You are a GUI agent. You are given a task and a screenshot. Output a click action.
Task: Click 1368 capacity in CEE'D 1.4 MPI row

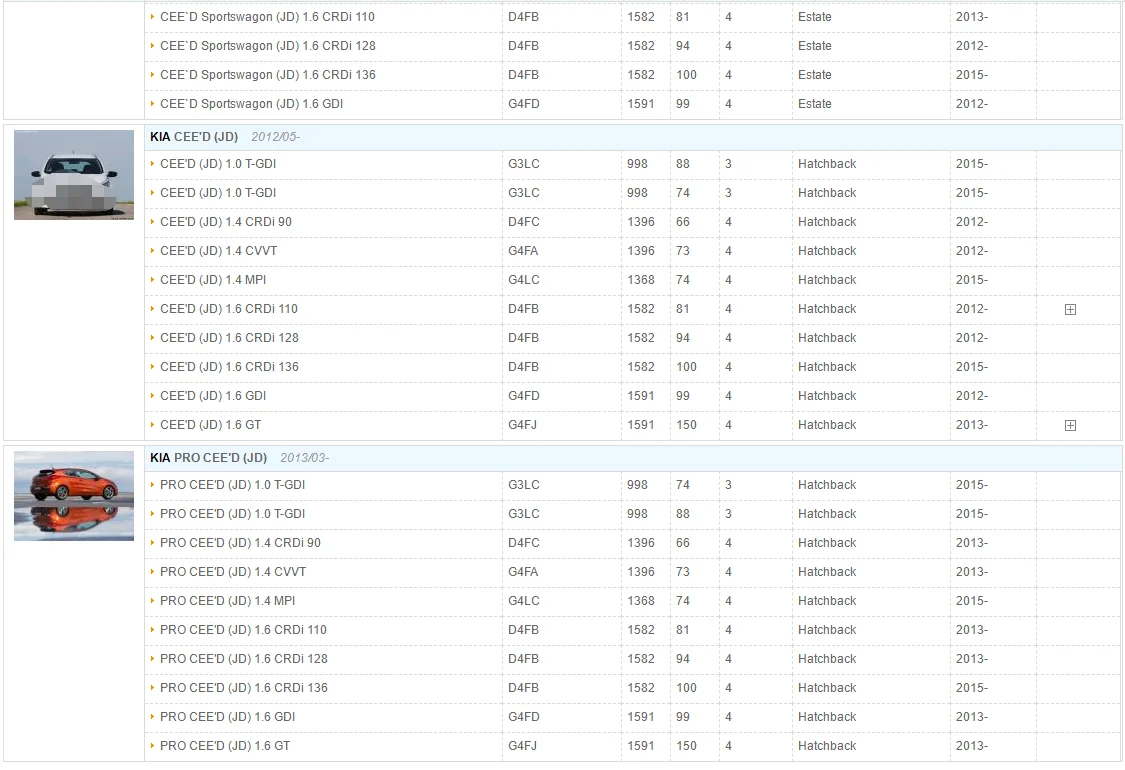pos(641,280)
